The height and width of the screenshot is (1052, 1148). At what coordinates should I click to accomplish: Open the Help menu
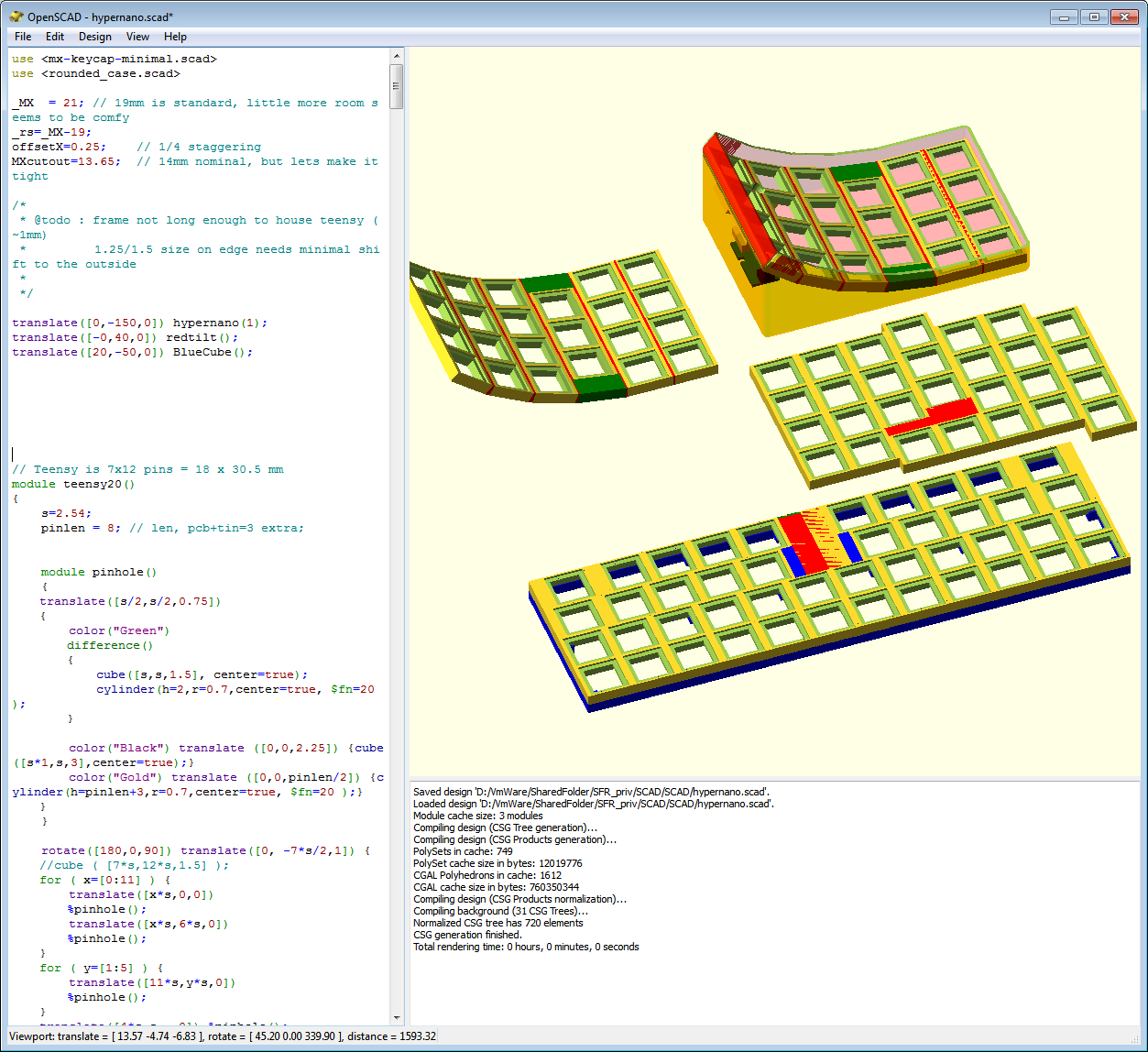175,37
